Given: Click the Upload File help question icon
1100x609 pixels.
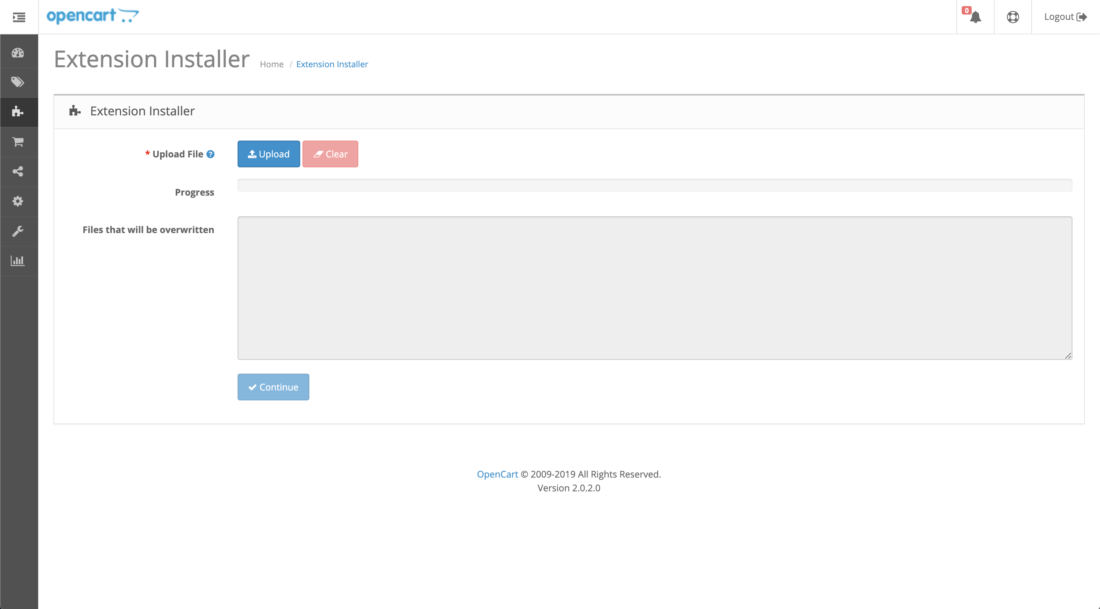Looking at the screenshot, I should (210, 154).
